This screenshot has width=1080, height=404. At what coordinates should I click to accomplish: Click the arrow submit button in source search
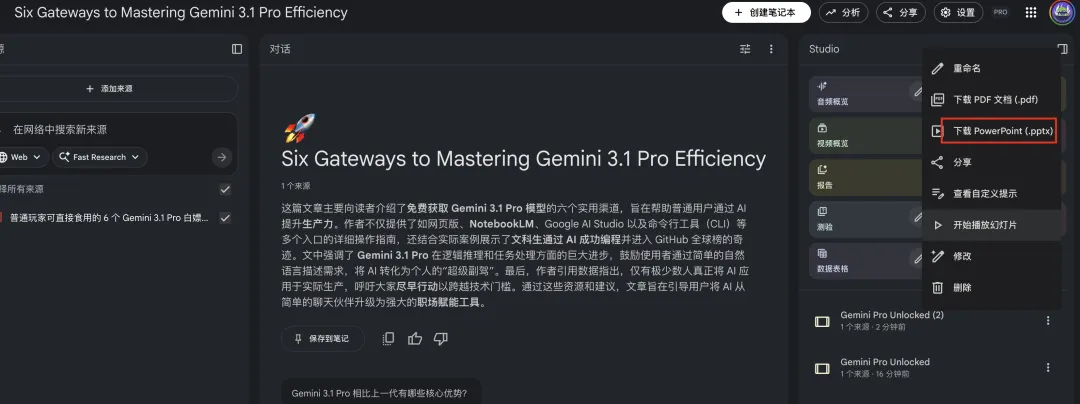221,157
